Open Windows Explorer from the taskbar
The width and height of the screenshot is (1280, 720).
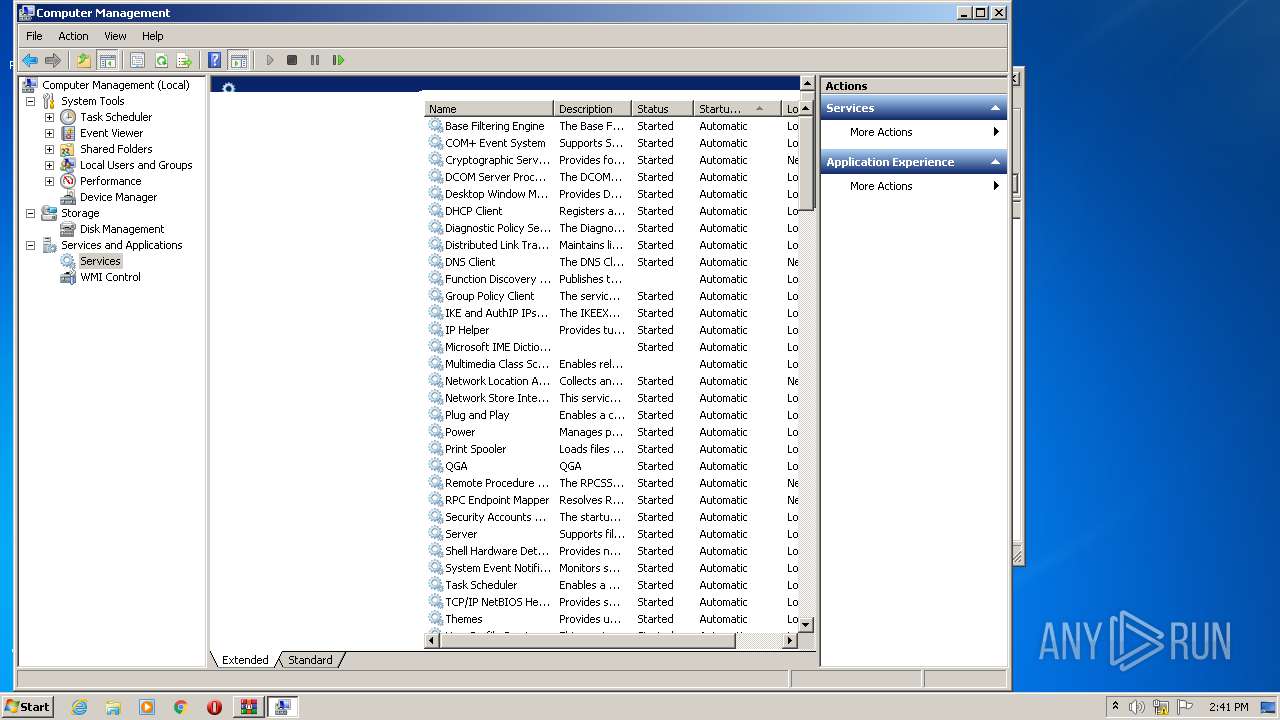[113, 707]
